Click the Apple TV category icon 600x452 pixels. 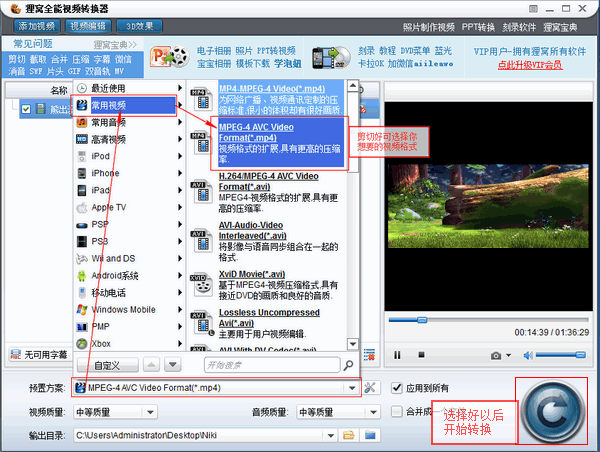(x=82, y=207)
